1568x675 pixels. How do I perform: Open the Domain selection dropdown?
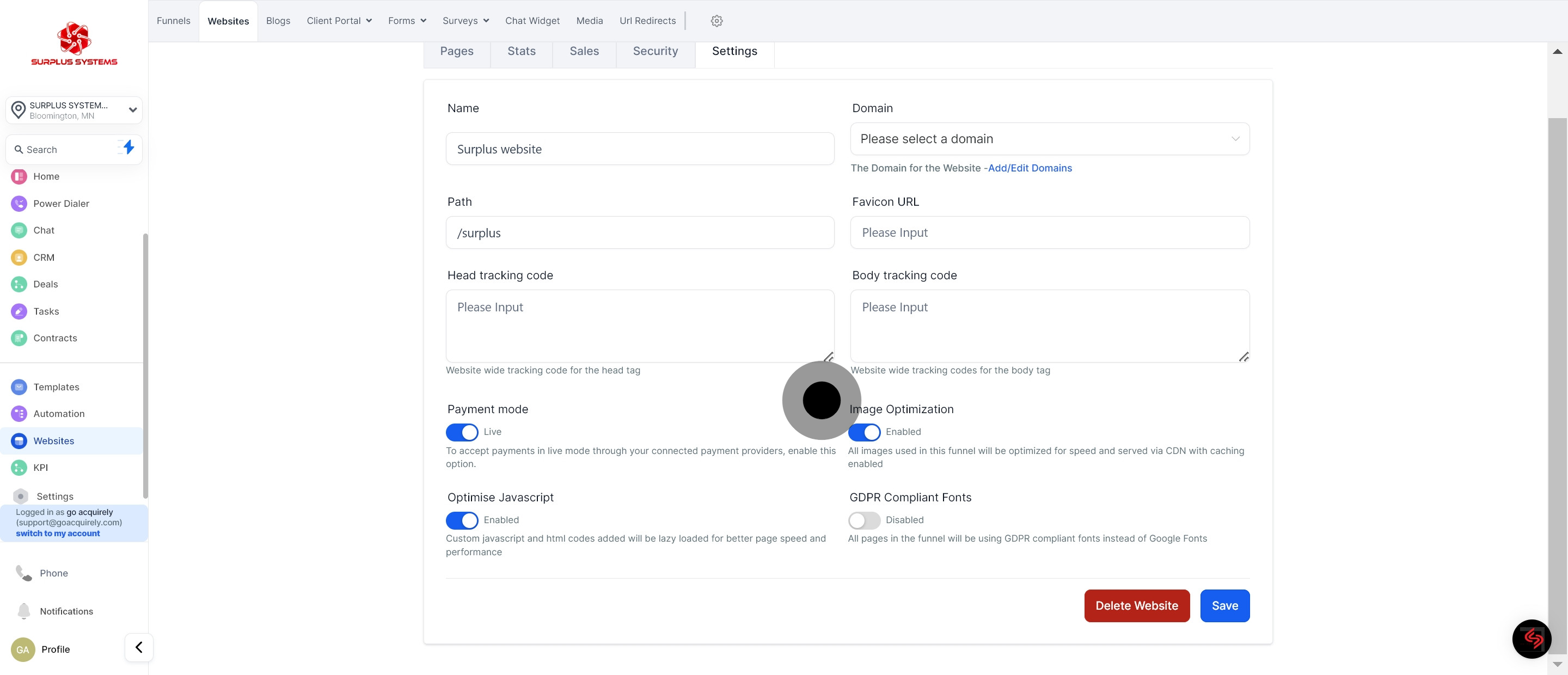(1049, 139)
